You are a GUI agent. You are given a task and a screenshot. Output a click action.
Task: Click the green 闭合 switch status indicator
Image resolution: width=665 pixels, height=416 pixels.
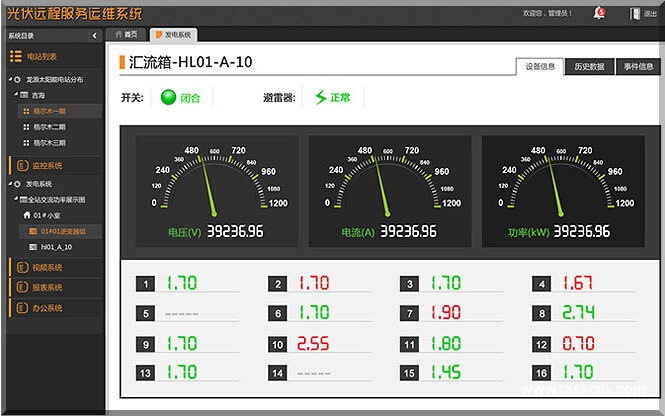(x=167, y=98)
